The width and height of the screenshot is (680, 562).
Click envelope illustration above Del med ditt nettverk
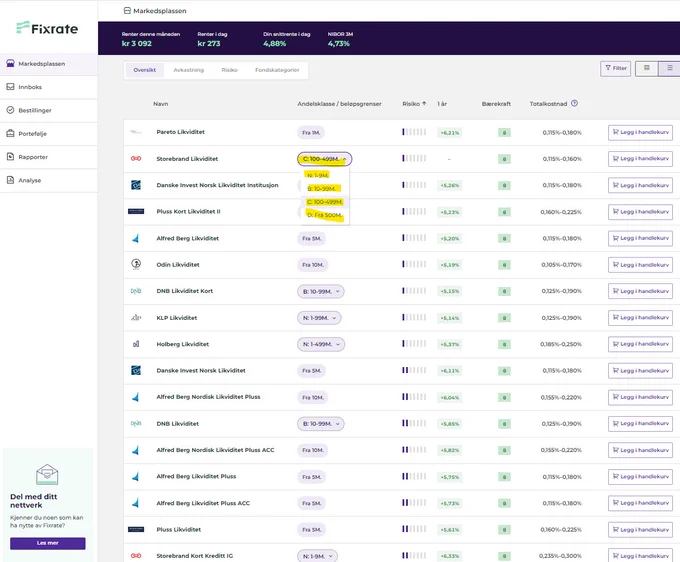[47, 474]
